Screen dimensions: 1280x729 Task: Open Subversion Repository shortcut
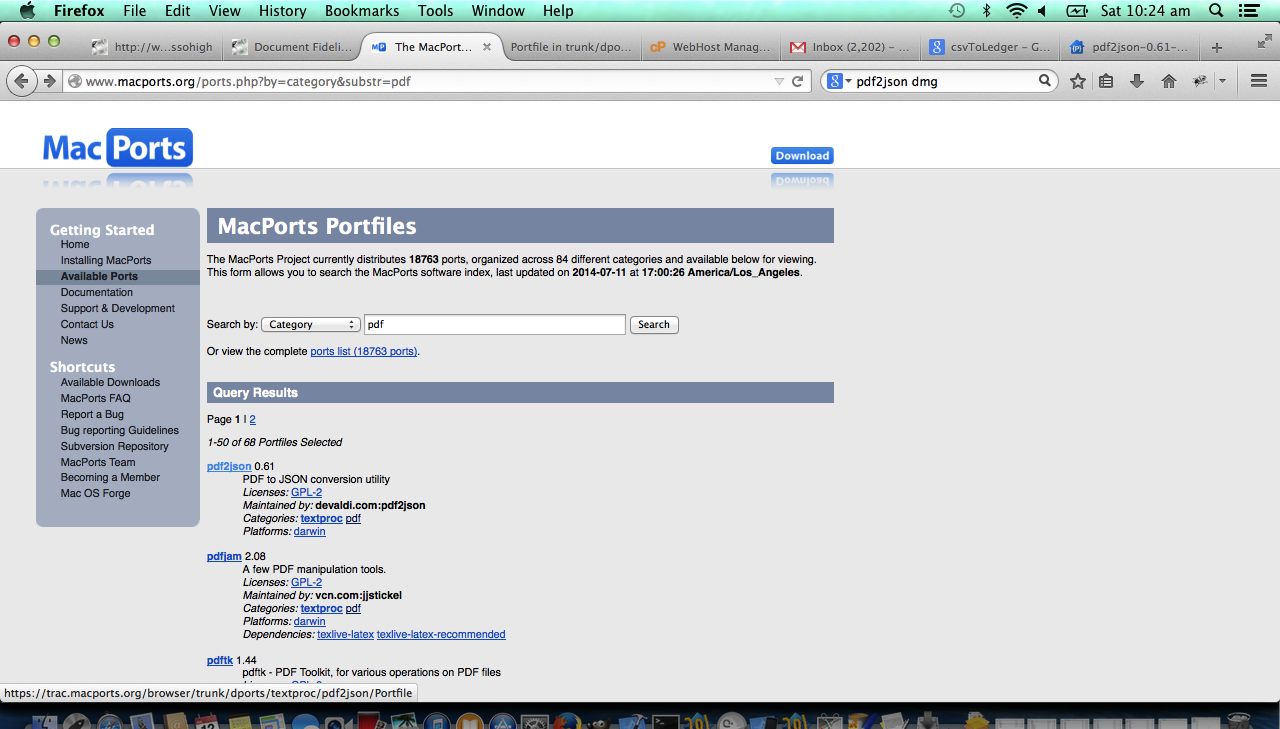tap(115, 446)
